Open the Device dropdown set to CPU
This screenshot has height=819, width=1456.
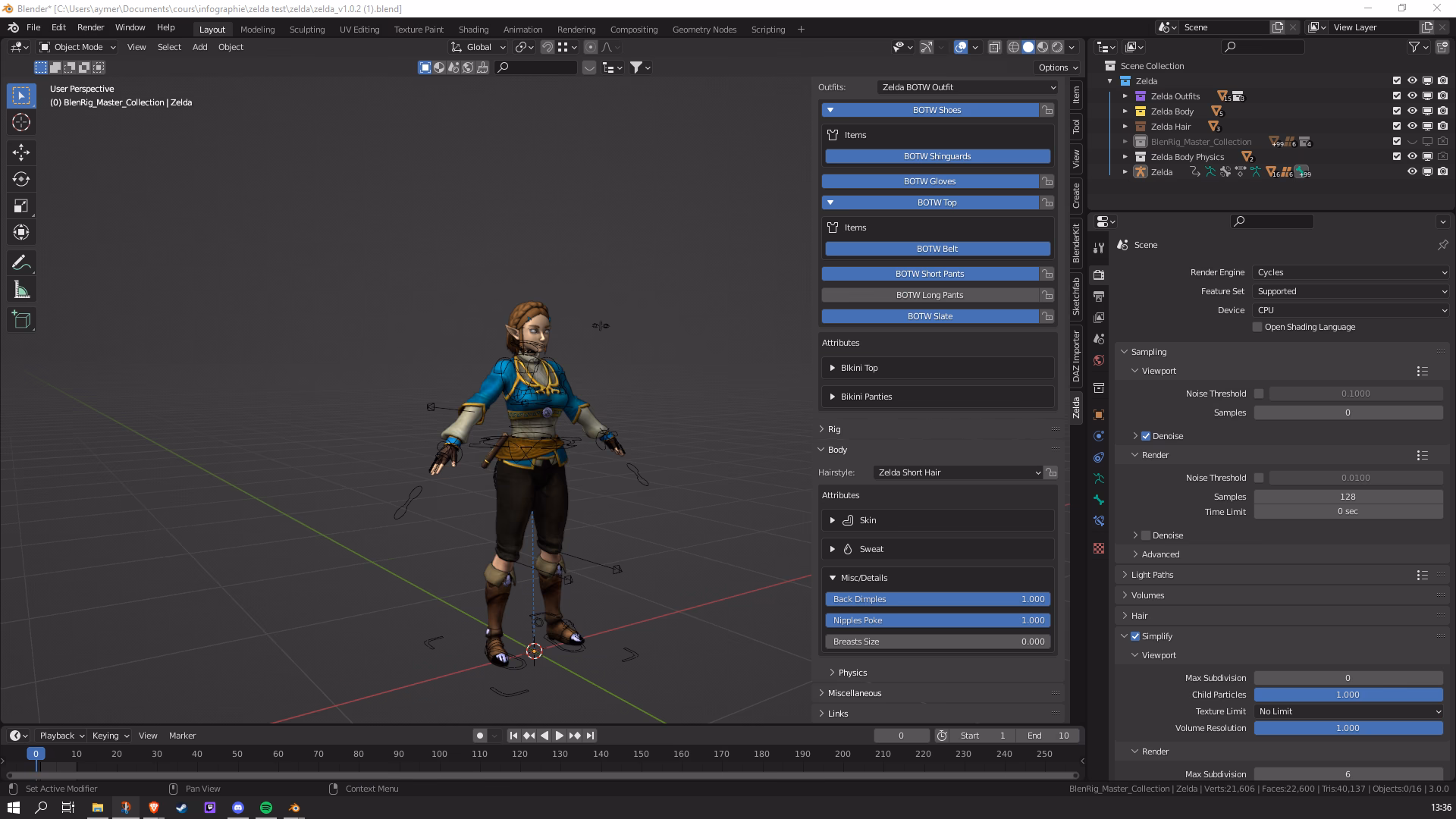[1351, 310]
